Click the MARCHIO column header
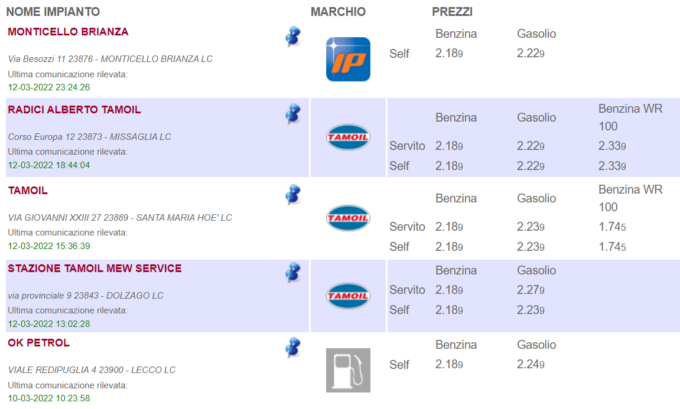The width and height of the screenshot is (680, 409). pos(338,11)
